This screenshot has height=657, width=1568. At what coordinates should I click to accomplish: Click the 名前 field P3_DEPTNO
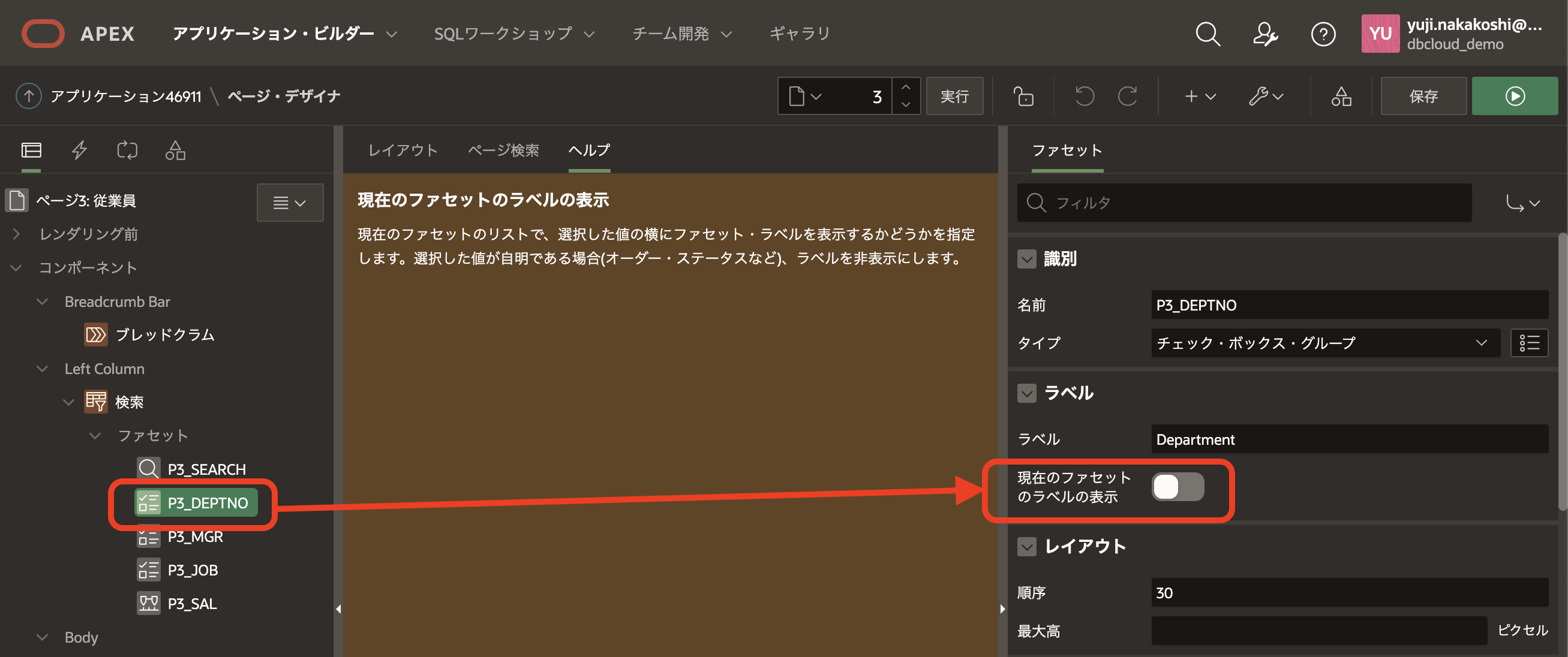tap(1350, 305)
